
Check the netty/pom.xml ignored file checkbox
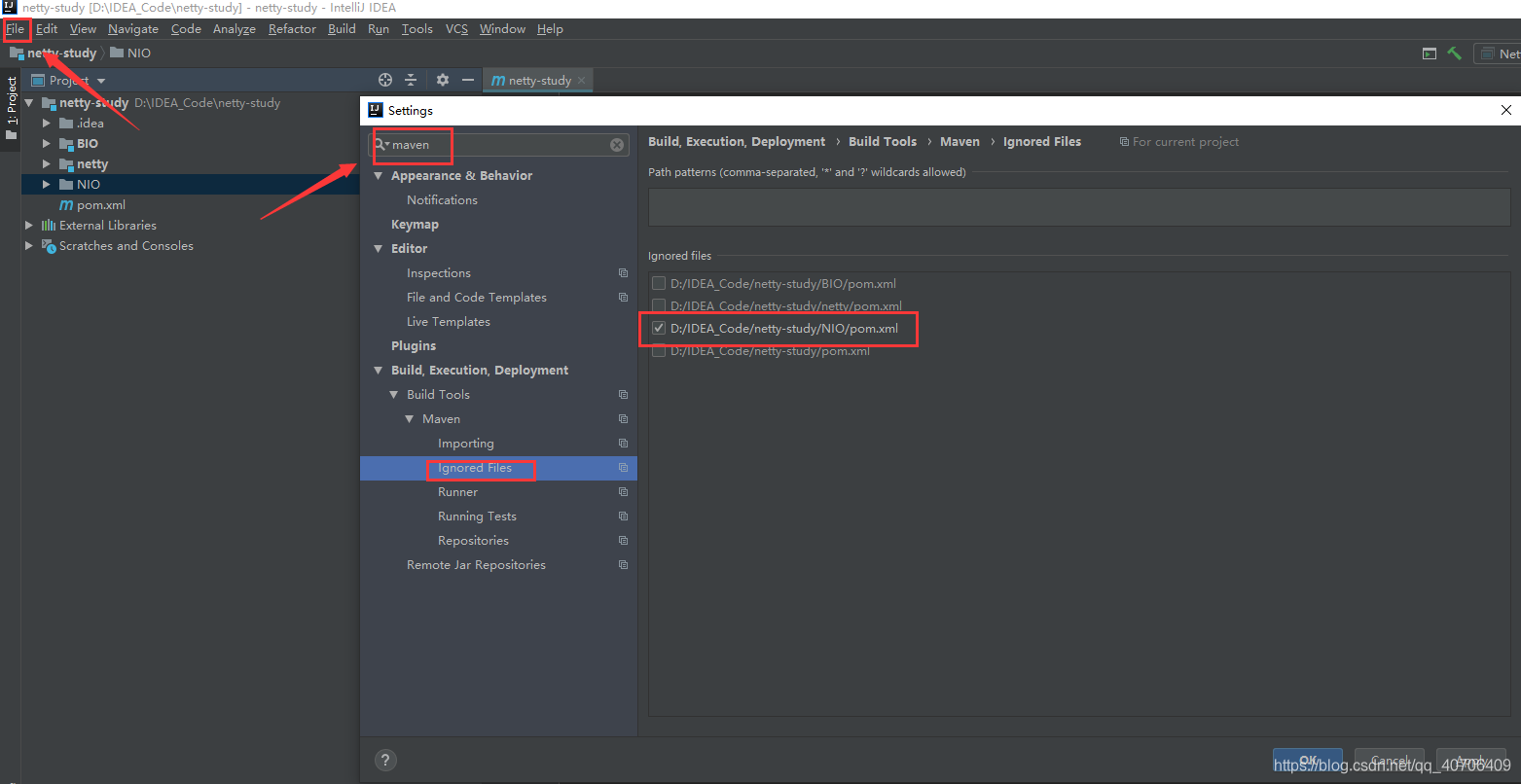[x=659, y=306]
